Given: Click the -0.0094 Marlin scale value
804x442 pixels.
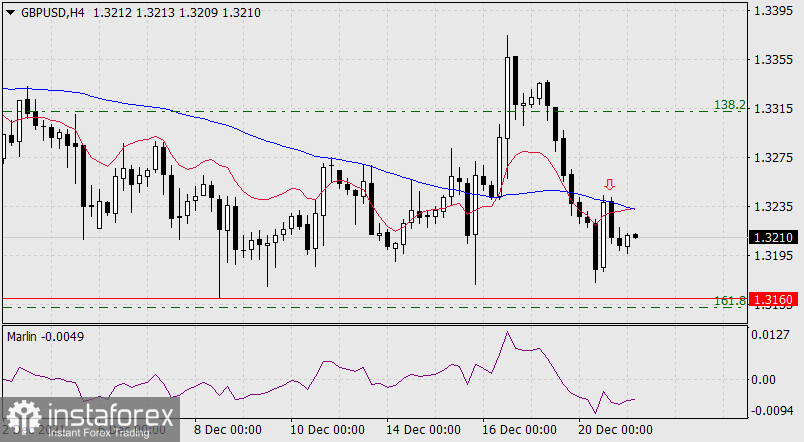Looking at the screenshot, I should point(773,411).
